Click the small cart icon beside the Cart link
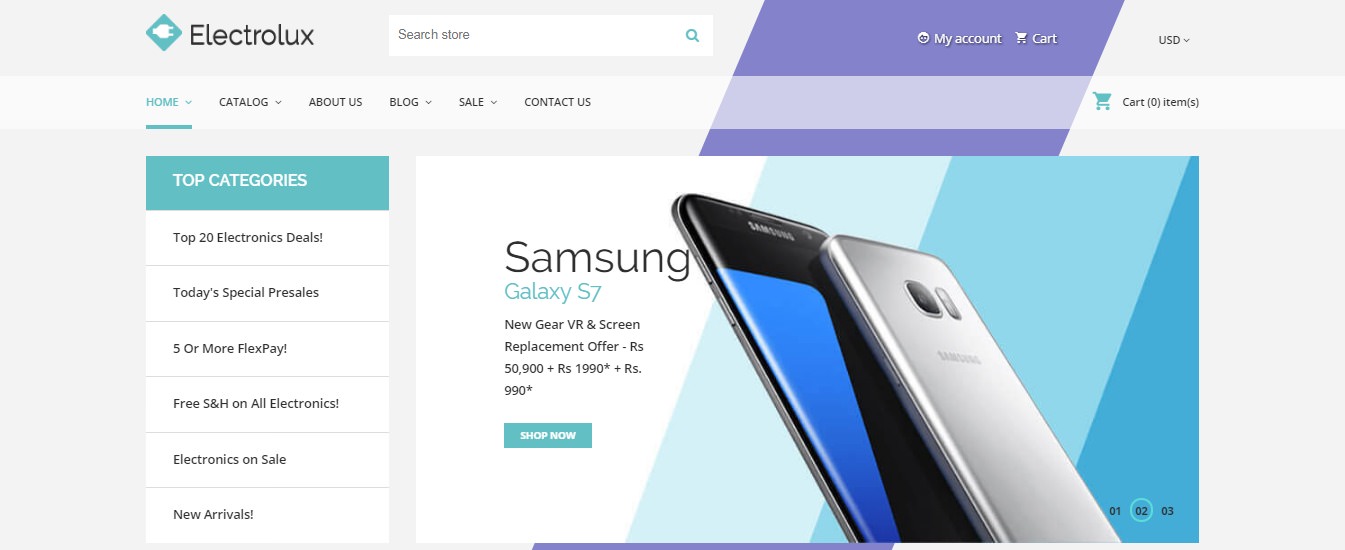Viewport: 1345px width, 550px height. tap(1021, 38)
